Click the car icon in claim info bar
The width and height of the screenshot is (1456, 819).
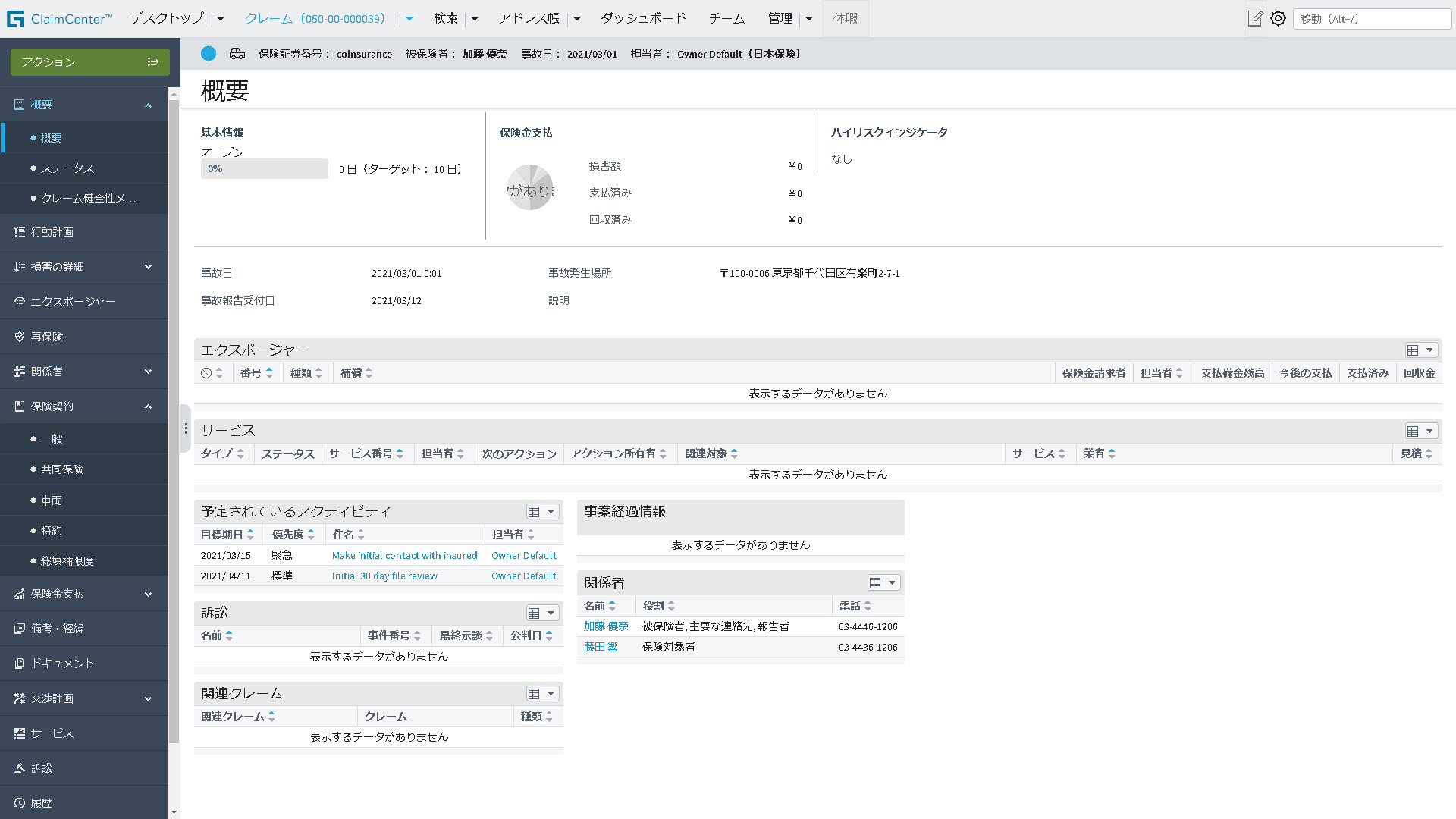click(x=237, y=54)
